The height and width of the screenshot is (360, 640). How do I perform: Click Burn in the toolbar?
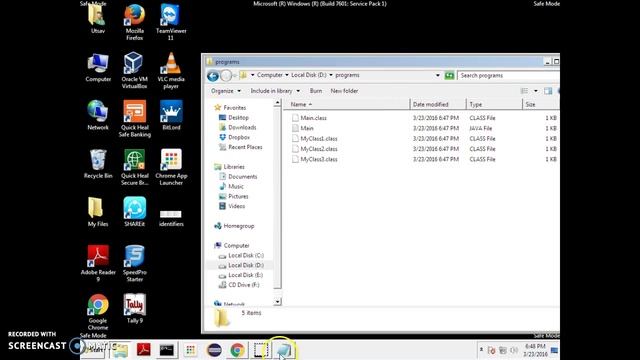click(316, 91)
